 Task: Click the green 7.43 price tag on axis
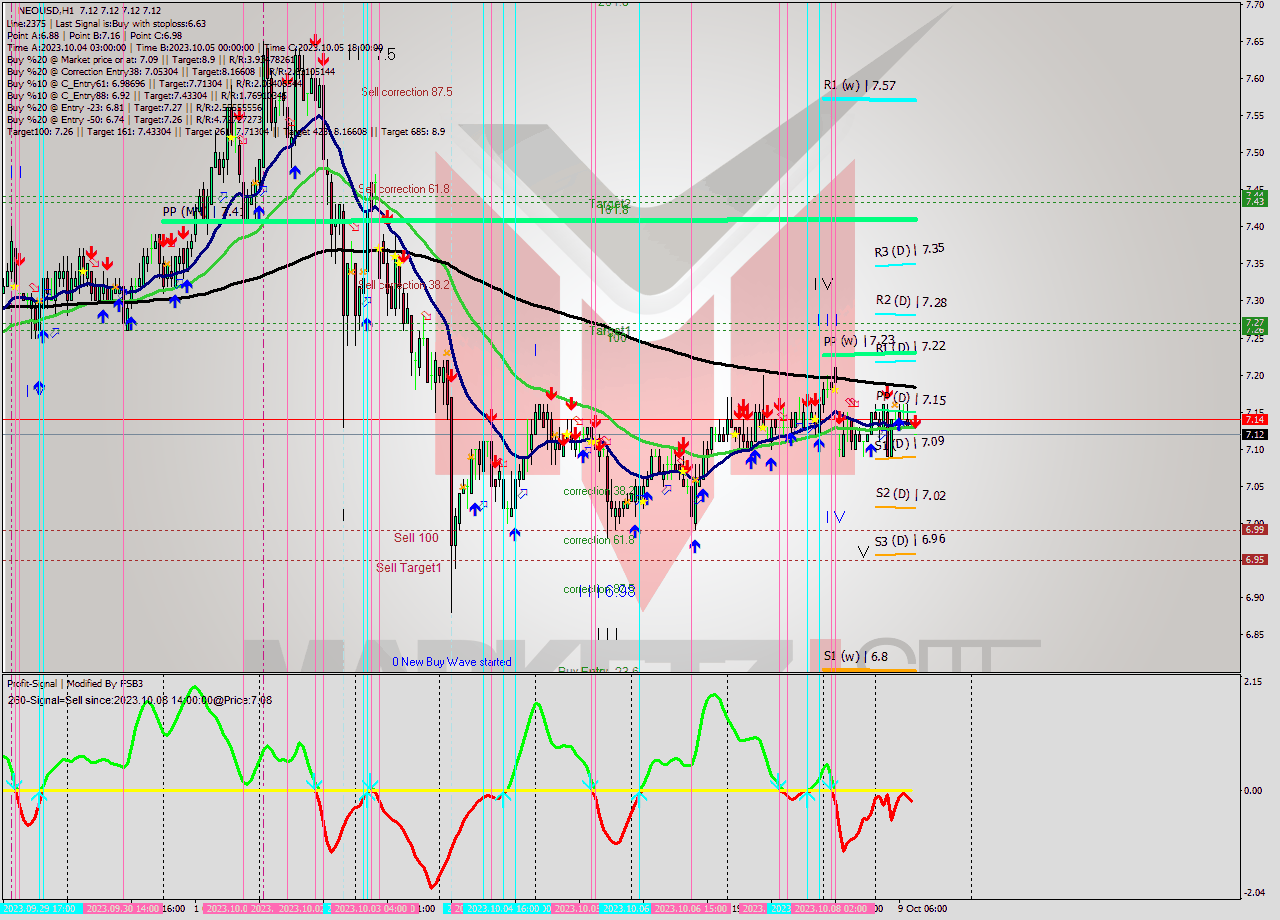[x=1254, y=201]
